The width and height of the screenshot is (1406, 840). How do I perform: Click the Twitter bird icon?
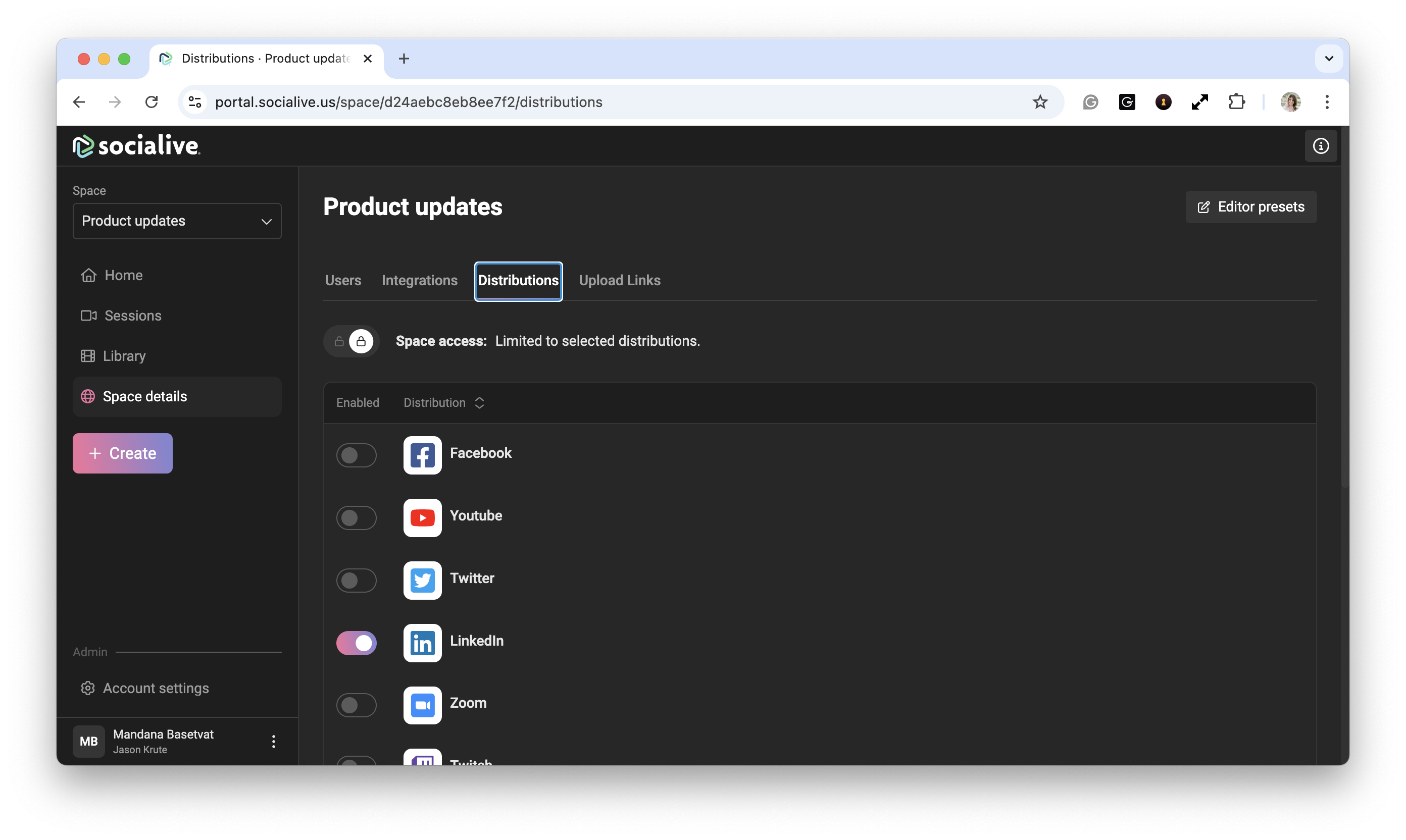pyautogui.click(x=422, y=580)
